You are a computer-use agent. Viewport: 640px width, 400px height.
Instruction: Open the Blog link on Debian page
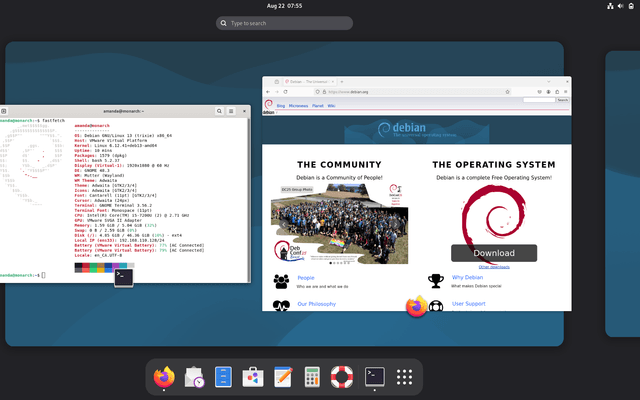point(281,106)
